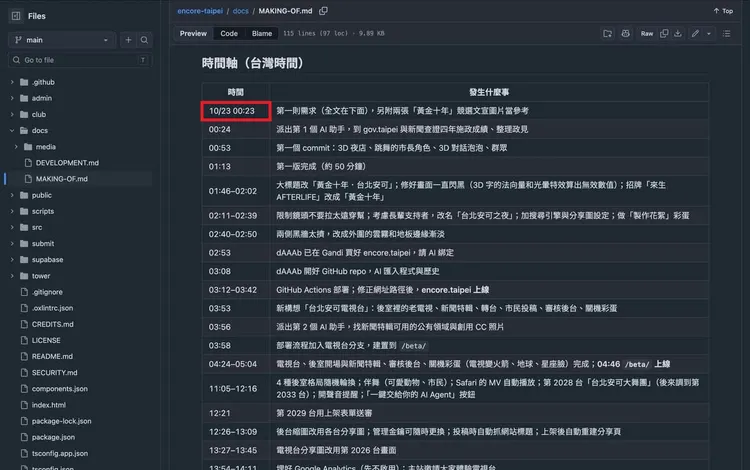Expand the src folder
The width and height of the screenshot is (750, 470).
(x=12, y=228)
